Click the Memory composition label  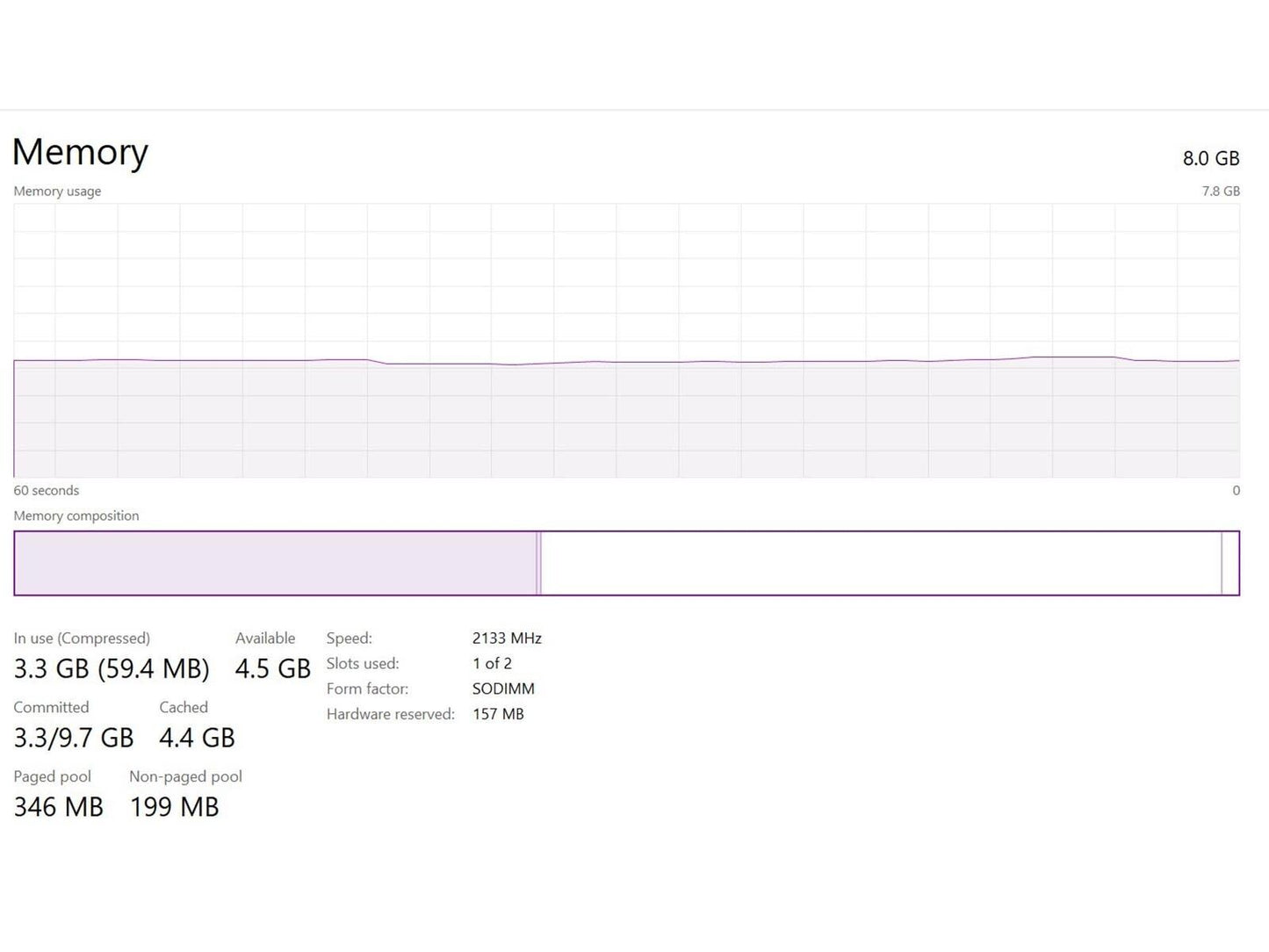pyautogui.click(x=76, y=516)
